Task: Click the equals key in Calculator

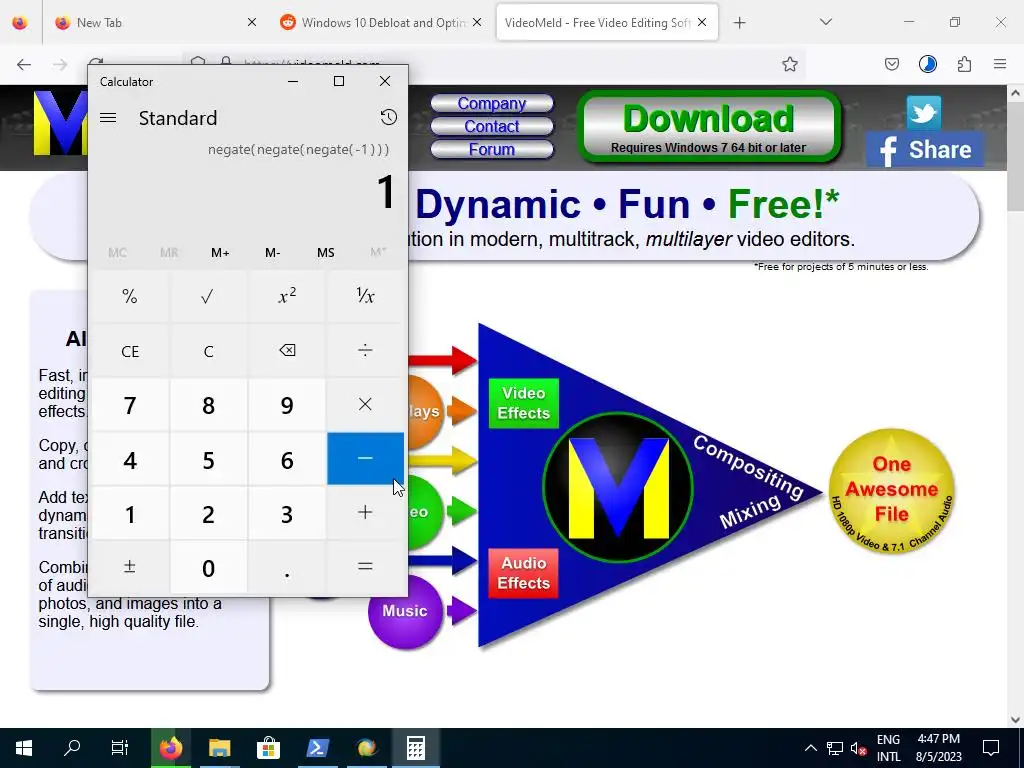Action: pos(365,567)
